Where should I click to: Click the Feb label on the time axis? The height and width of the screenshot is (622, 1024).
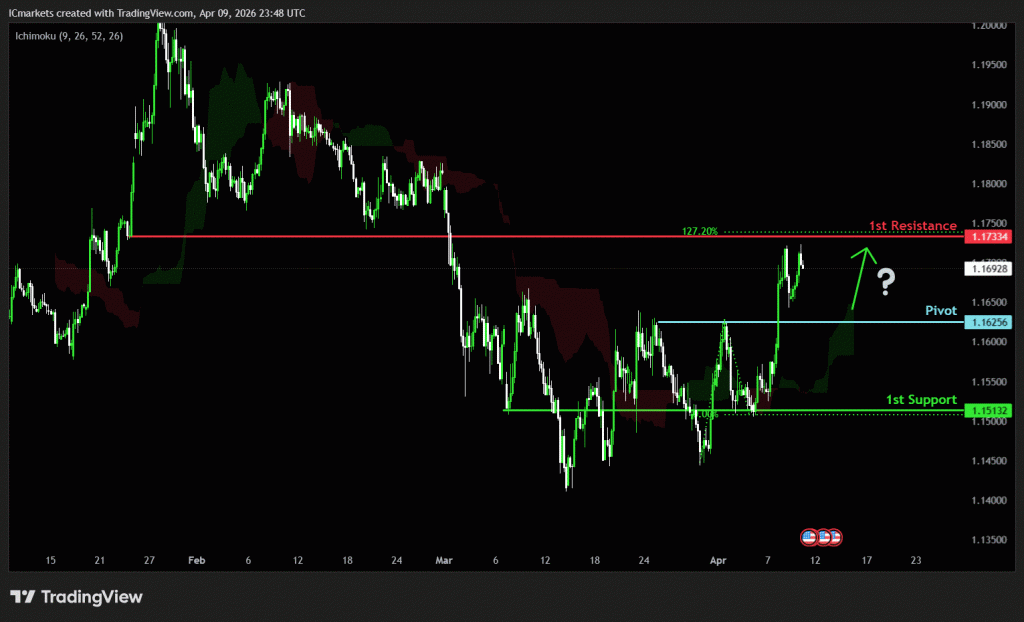point(197,562)
